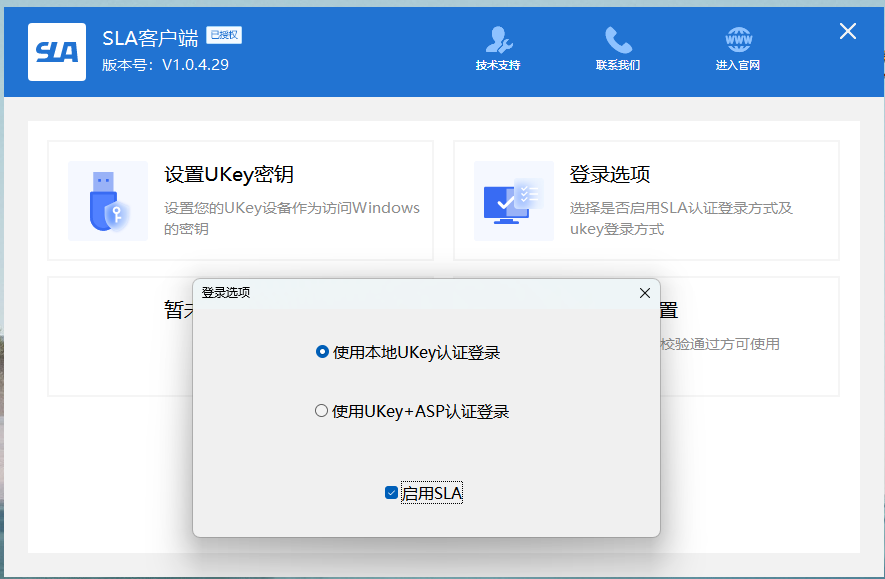The image size is (885, 579).
Task: Click the 登录选项 monitor checklist icon
Action: [514, 201]
